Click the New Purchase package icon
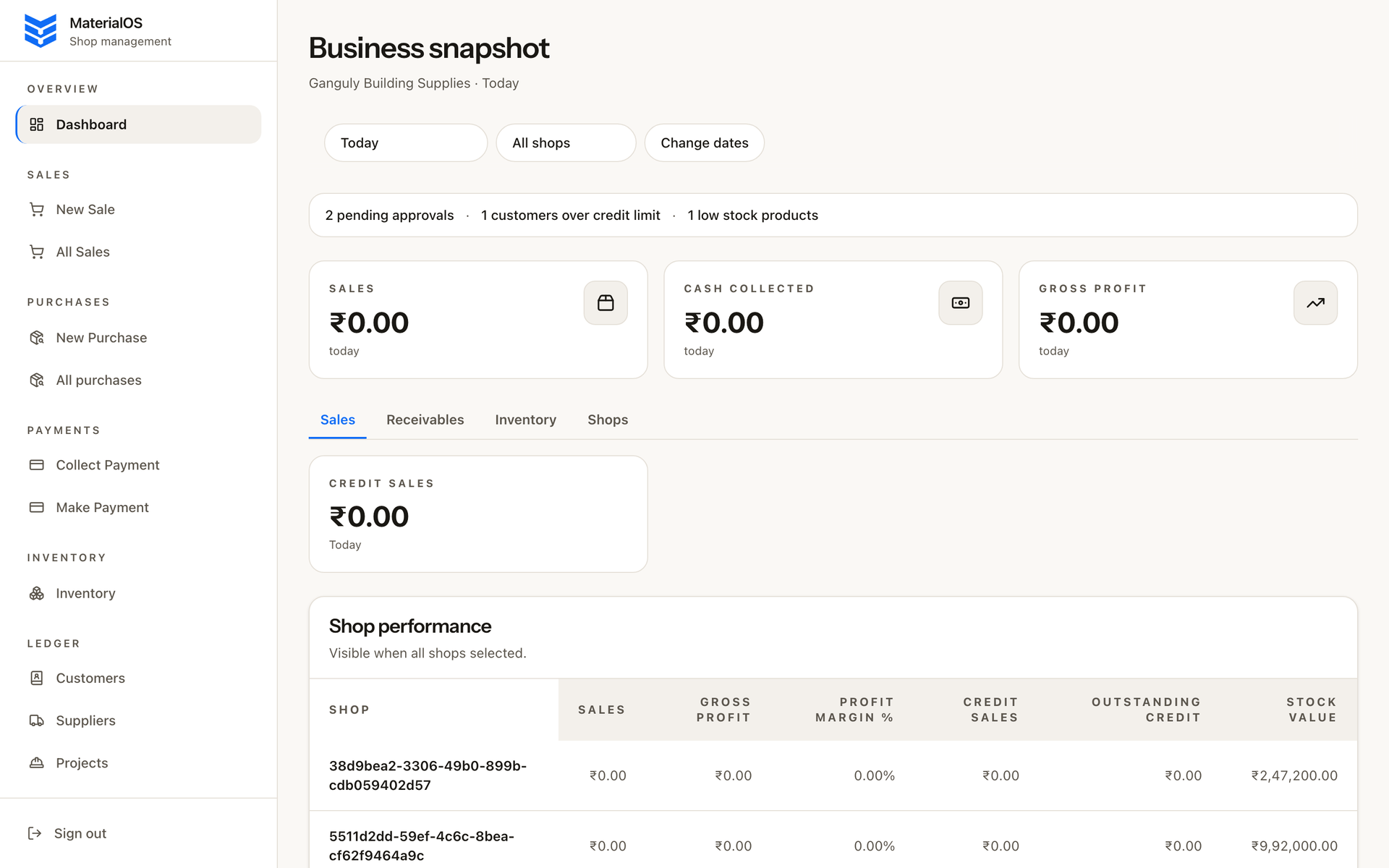Screen dimensions: 1389x868 tap(37, 338)
